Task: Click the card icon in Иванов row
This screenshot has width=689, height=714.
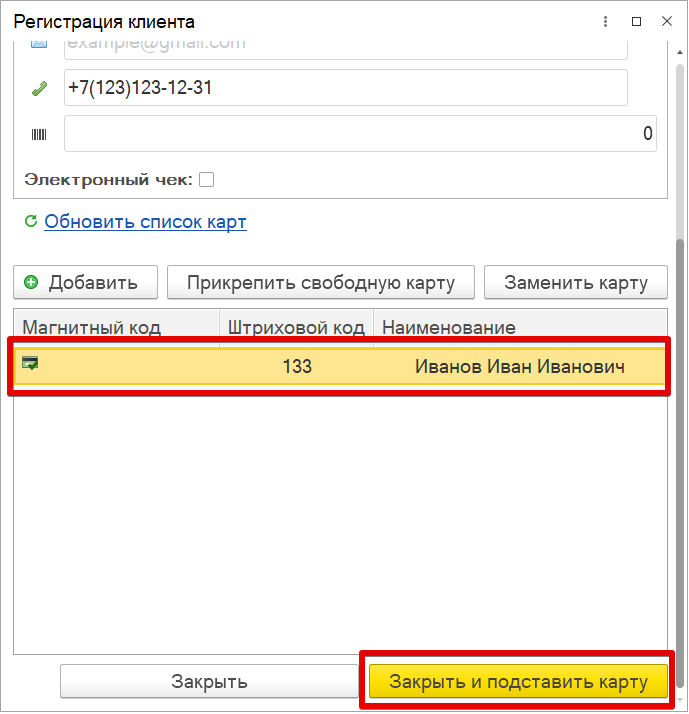Action: click(30, 363)
